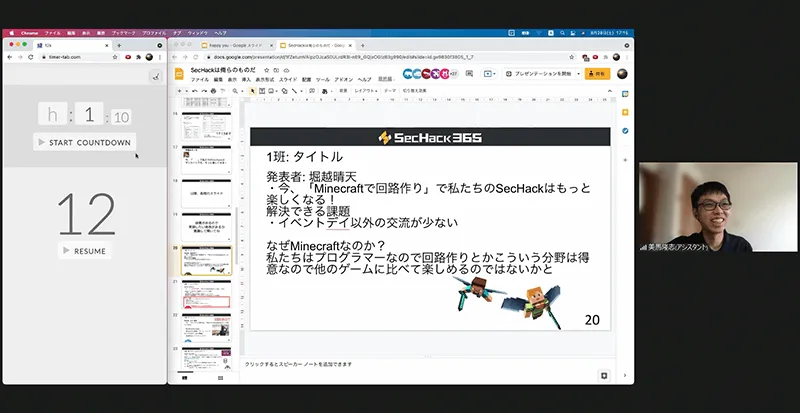Viewport: 800px width, 413px height.
Task: Open new tab in timer window
Action: click(119, 45)
